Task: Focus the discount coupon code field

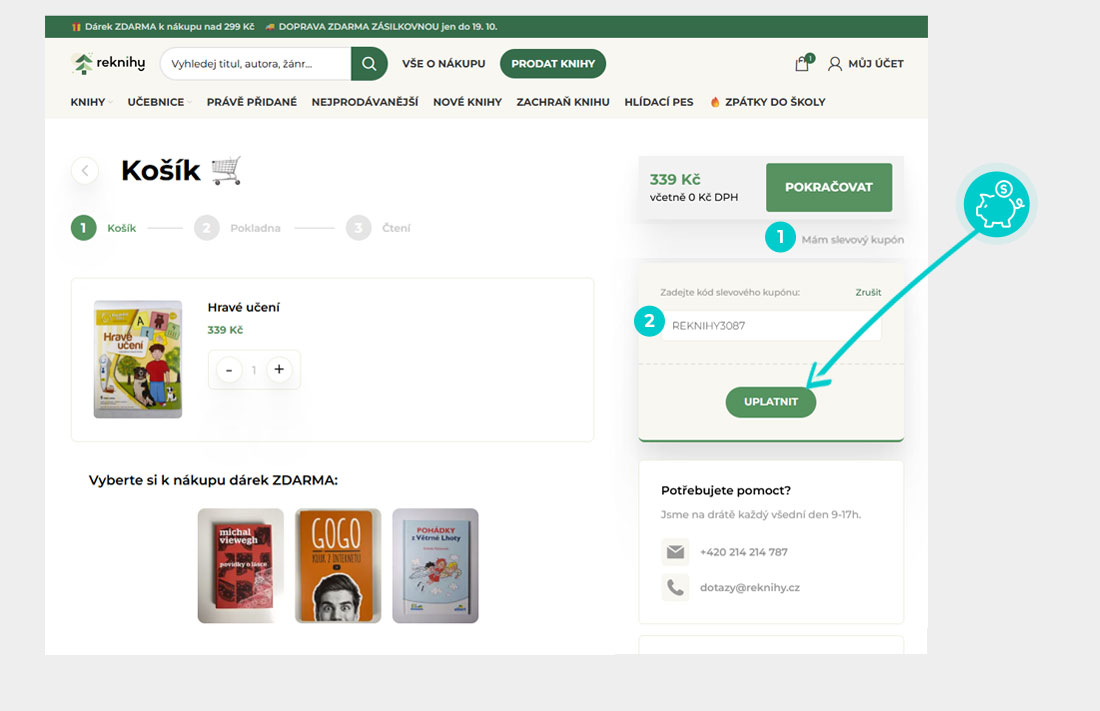Action: [x=770, y=326]
